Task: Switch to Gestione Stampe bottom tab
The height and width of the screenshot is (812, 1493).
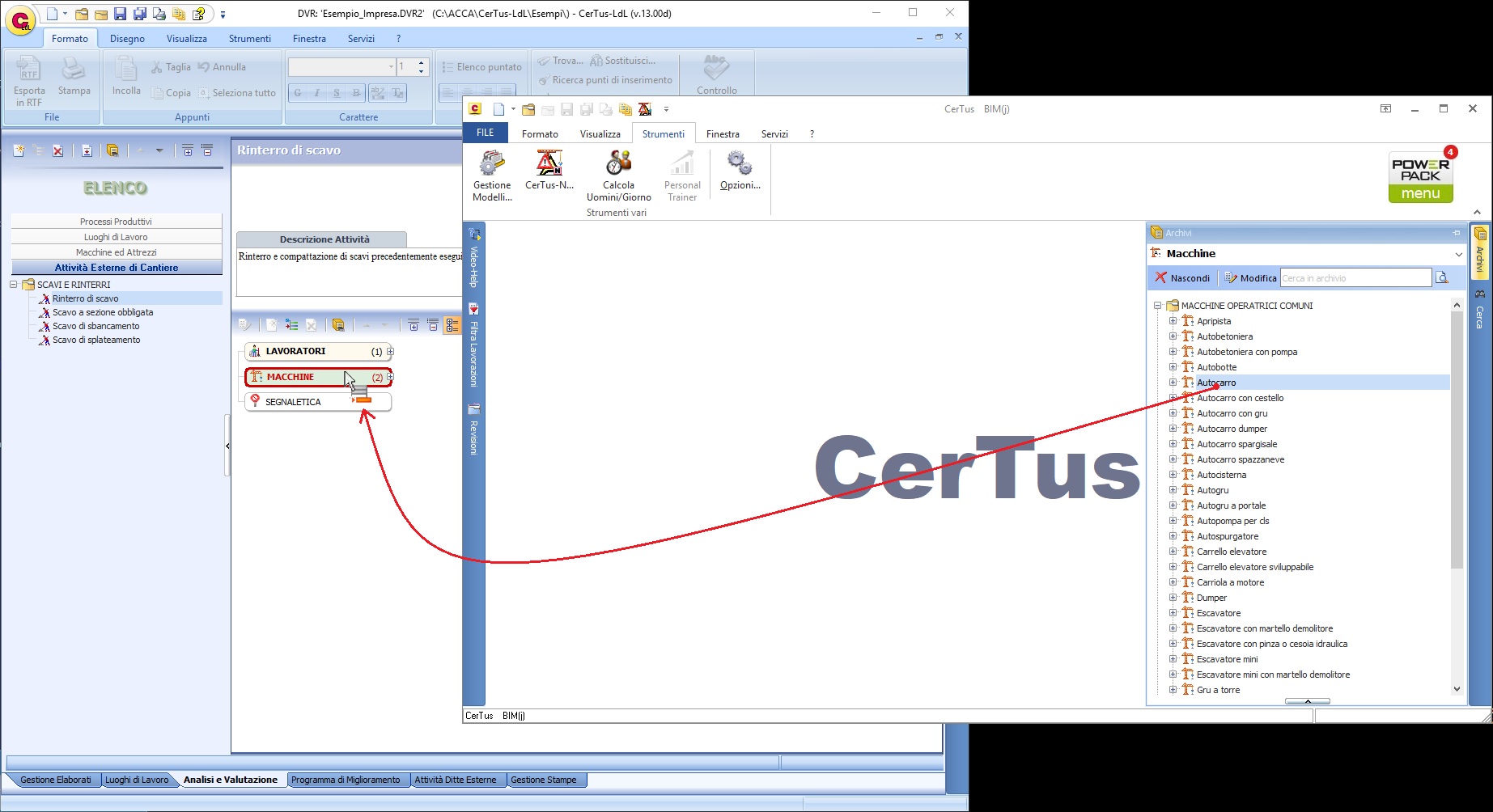Action: [544, 780]
